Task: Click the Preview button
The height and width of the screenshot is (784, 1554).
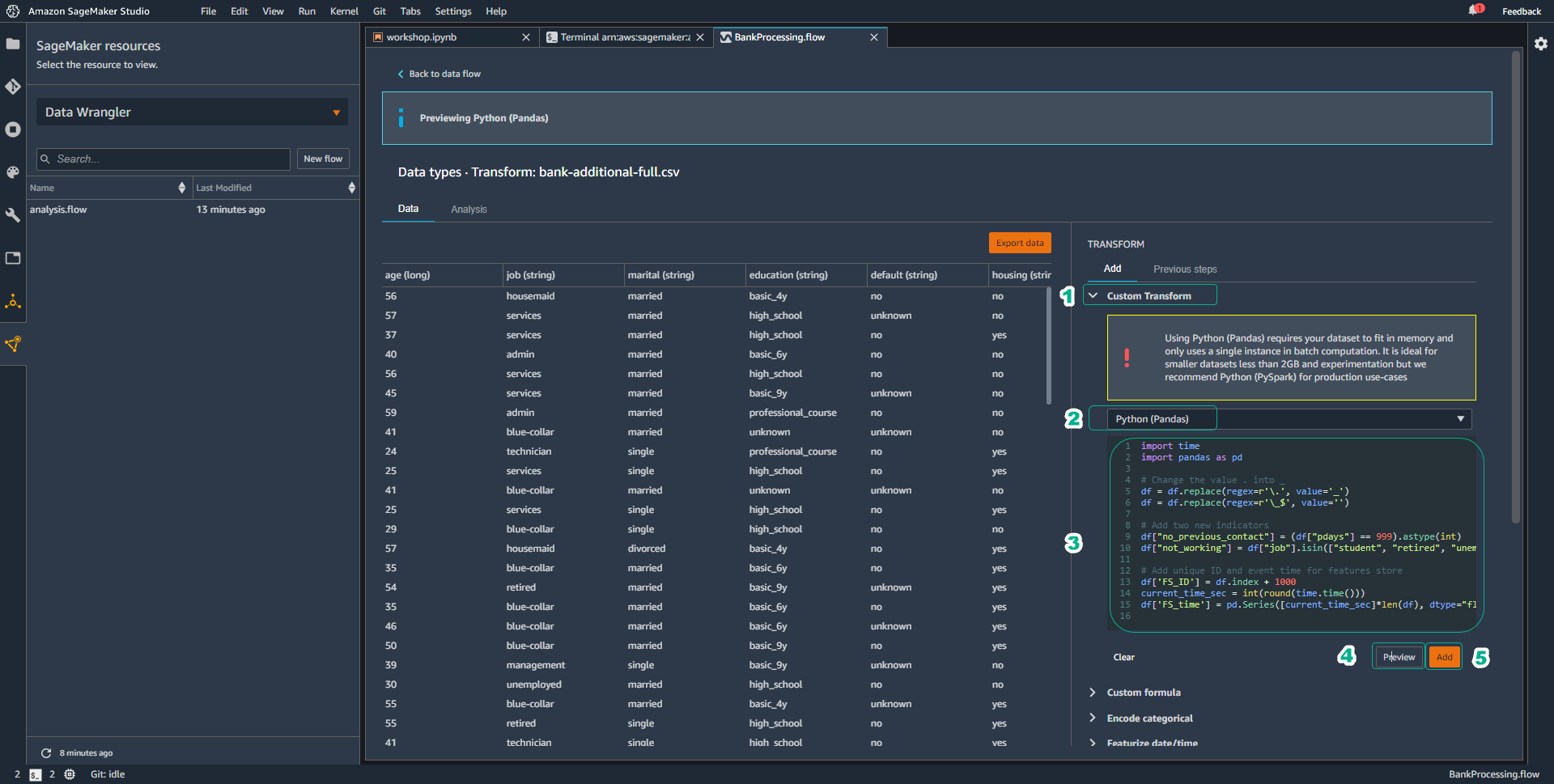Action: (x=1399, y=657)
